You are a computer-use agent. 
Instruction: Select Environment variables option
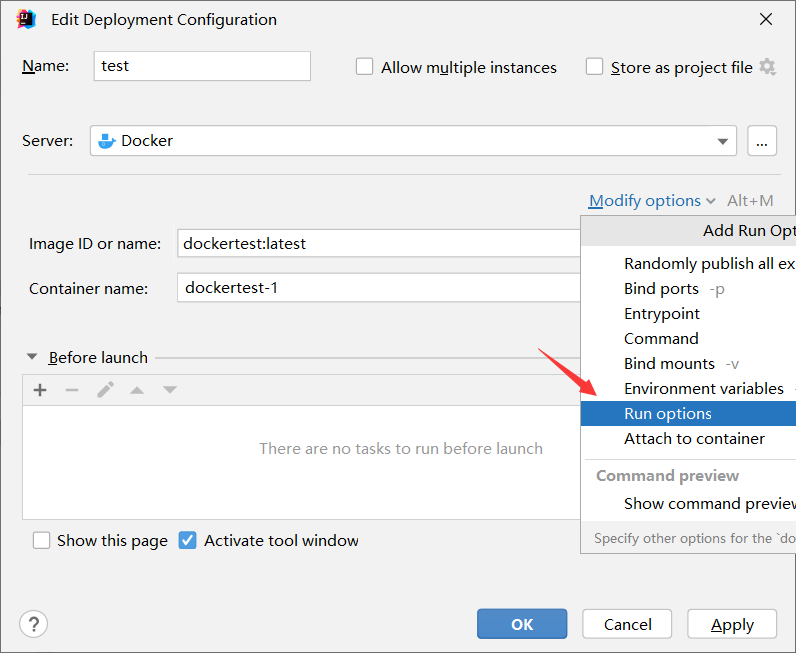click(688, 388)
